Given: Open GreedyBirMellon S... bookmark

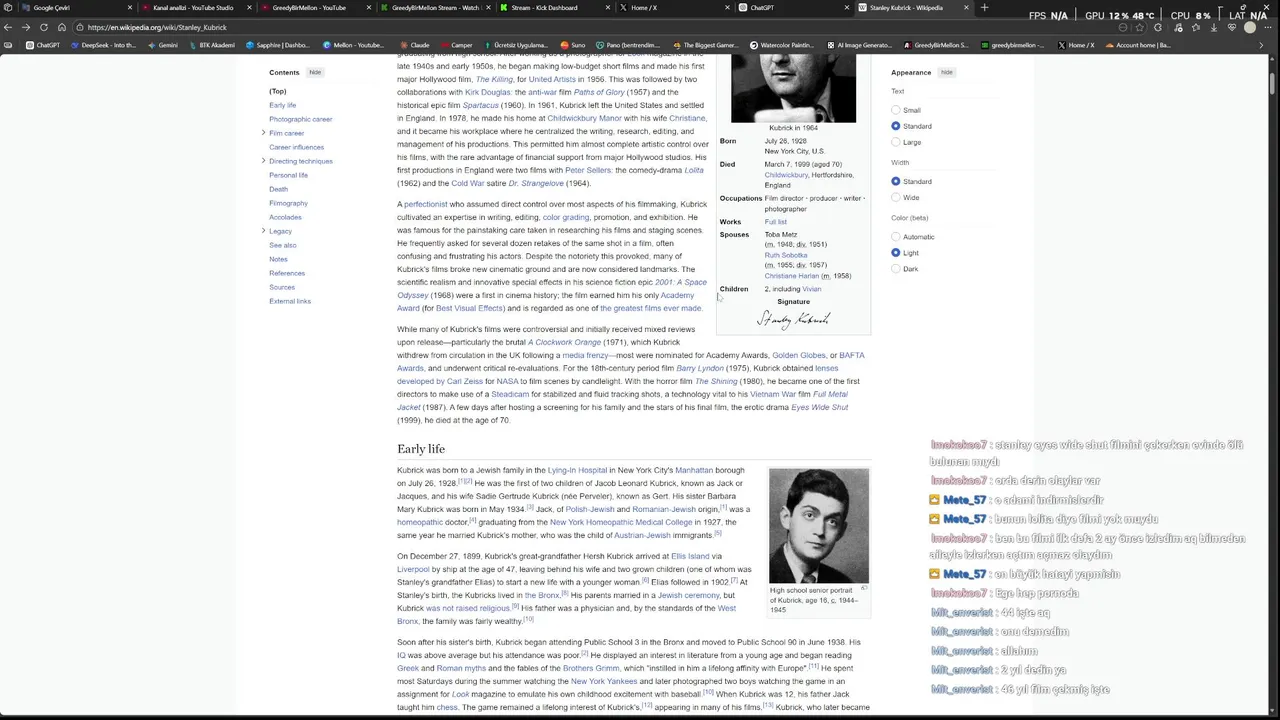Looking at the screenshot, I should [936, 45].
